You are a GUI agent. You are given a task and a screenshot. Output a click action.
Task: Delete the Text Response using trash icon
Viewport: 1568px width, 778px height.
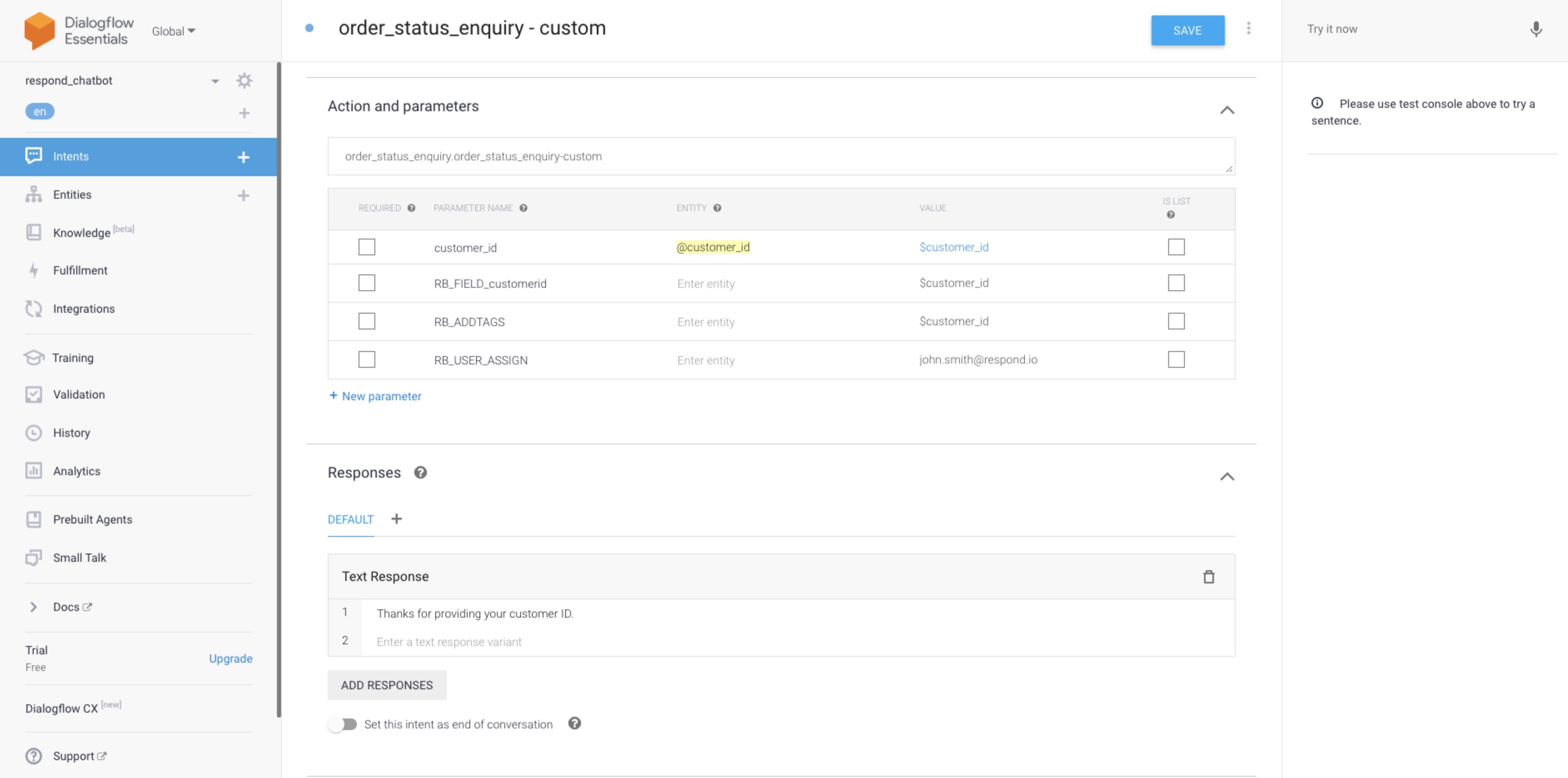click(1208, 576)
